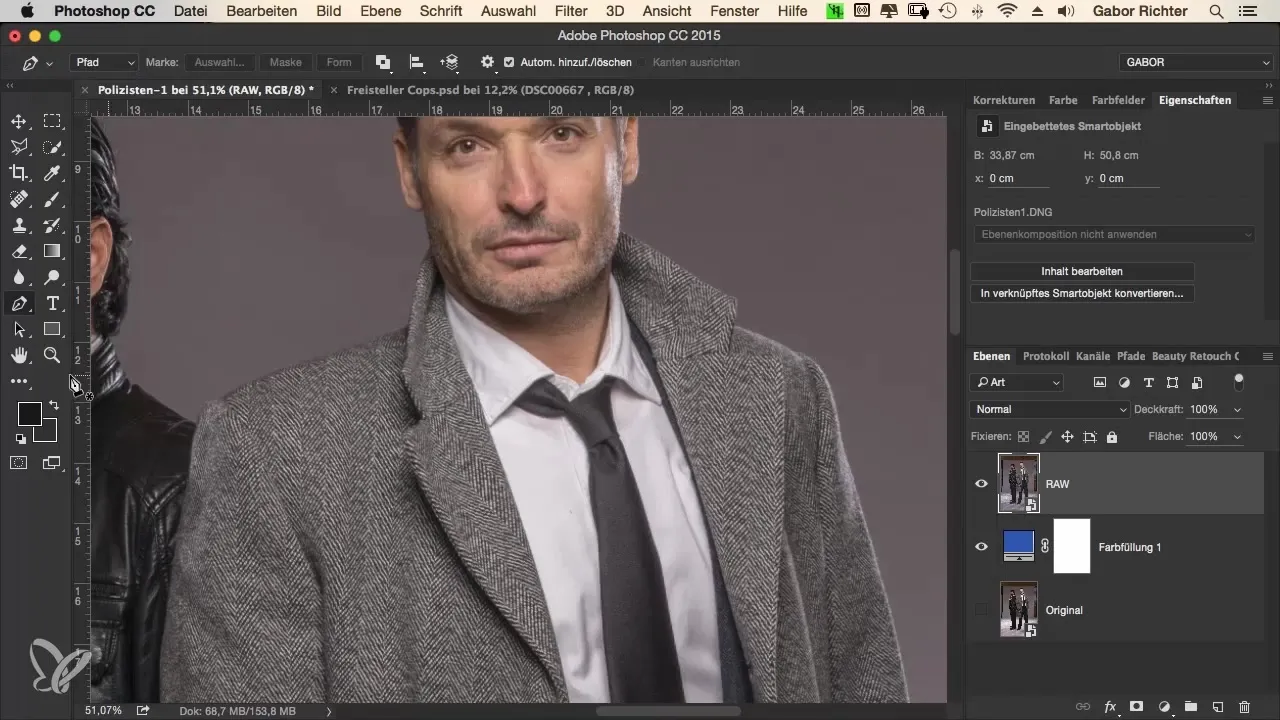The height and width of the screenshot is (720, 1280).
Task: Select the Brush tool
Action: (52, 199)
